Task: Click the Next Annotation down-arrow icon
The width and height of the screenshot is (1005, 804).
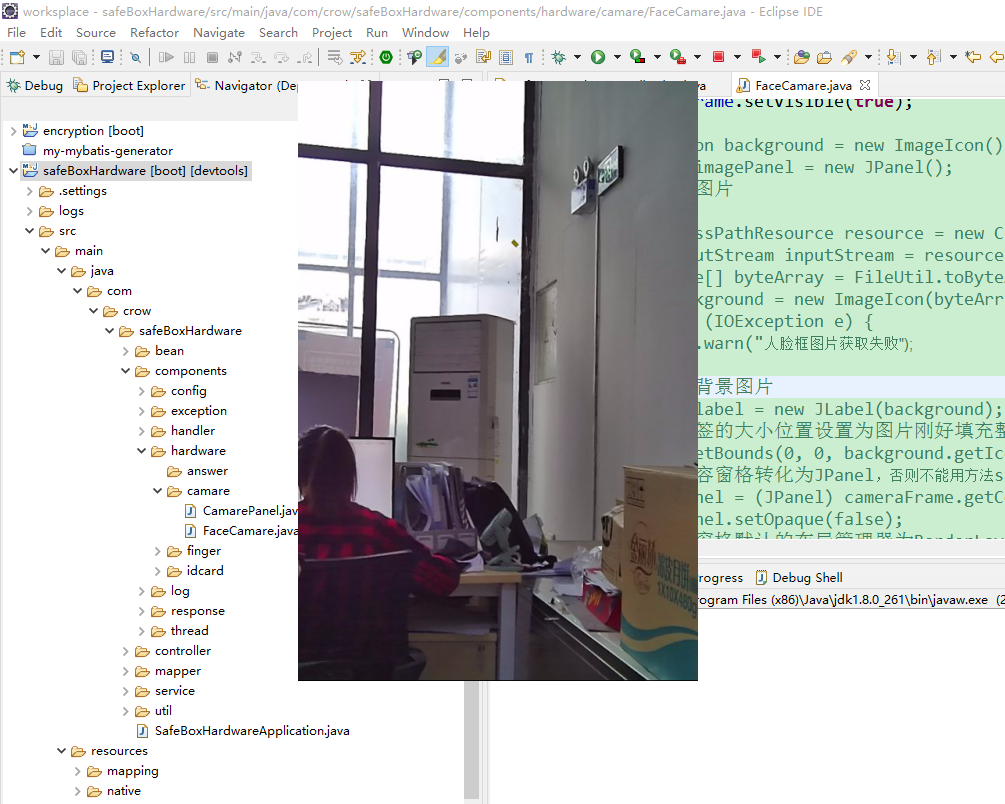Action: tap(893, 58)
